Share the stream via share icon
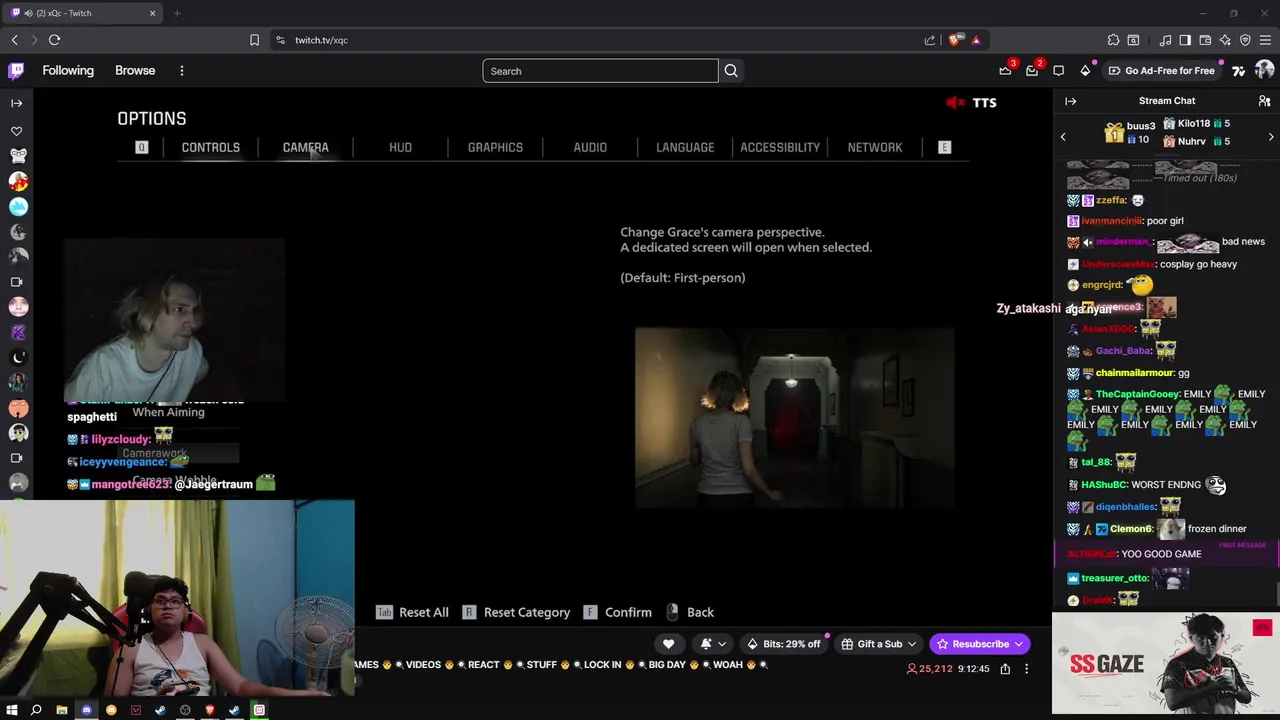The height and width of the screenshot is (720, 1280). coord(1005,669)
